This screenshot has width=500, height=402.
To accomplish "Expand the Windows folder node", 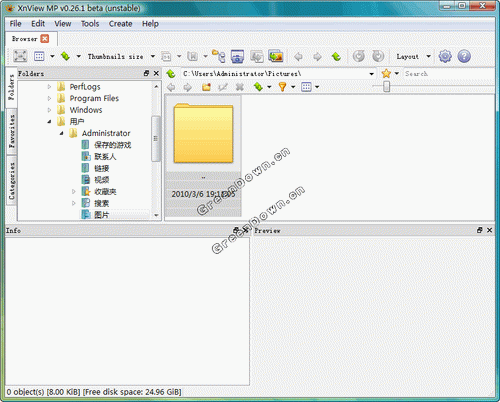I will click(49, 110).
